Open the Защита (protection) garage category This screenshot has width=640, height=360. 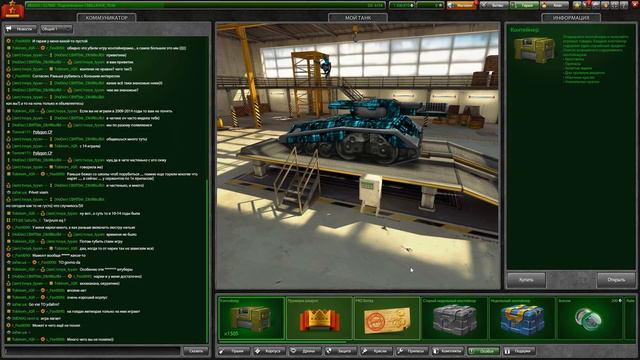coord(340,351)
